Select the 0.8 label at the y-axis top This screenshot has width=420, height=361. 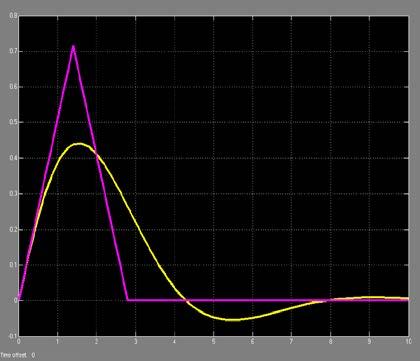coord(13,16)
